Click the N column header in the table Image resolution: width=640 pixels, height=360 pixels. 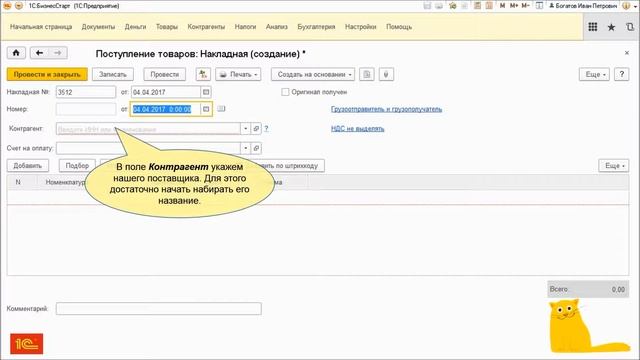pyautogui.click(x=18, y=182)
